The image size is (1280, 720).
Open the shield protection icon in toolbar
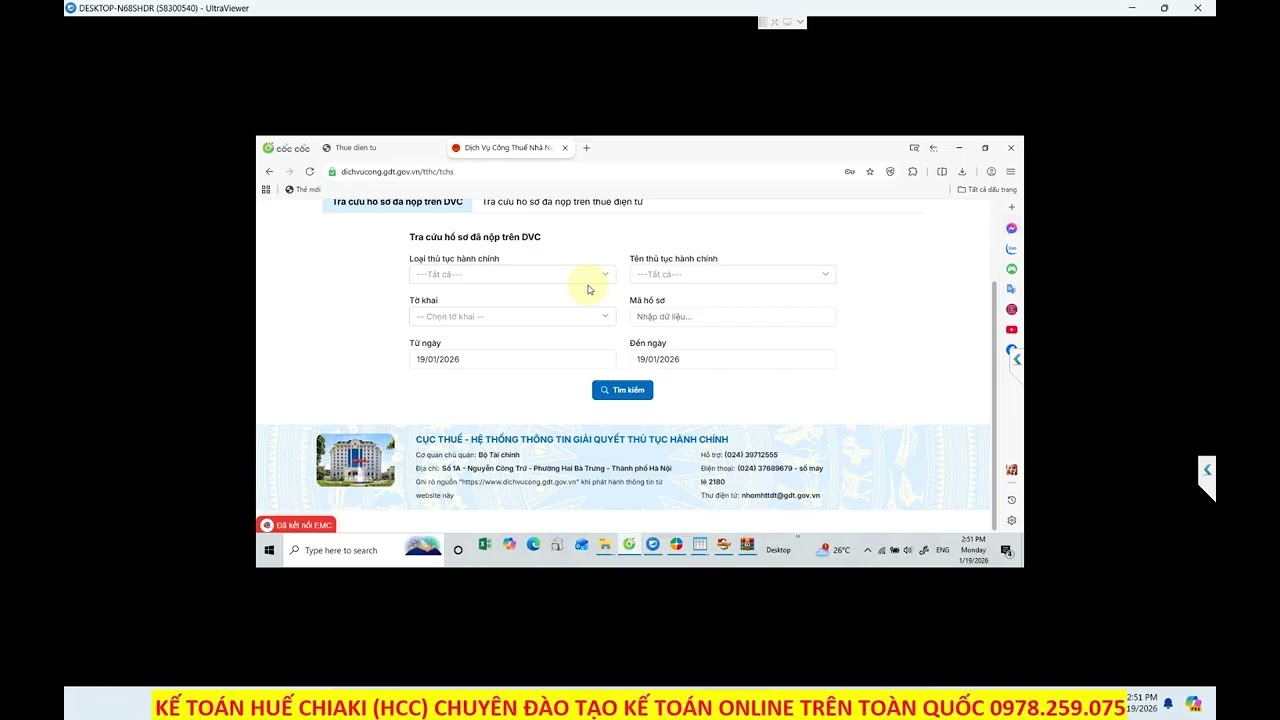pyautogui.click(x=891, y=172)
